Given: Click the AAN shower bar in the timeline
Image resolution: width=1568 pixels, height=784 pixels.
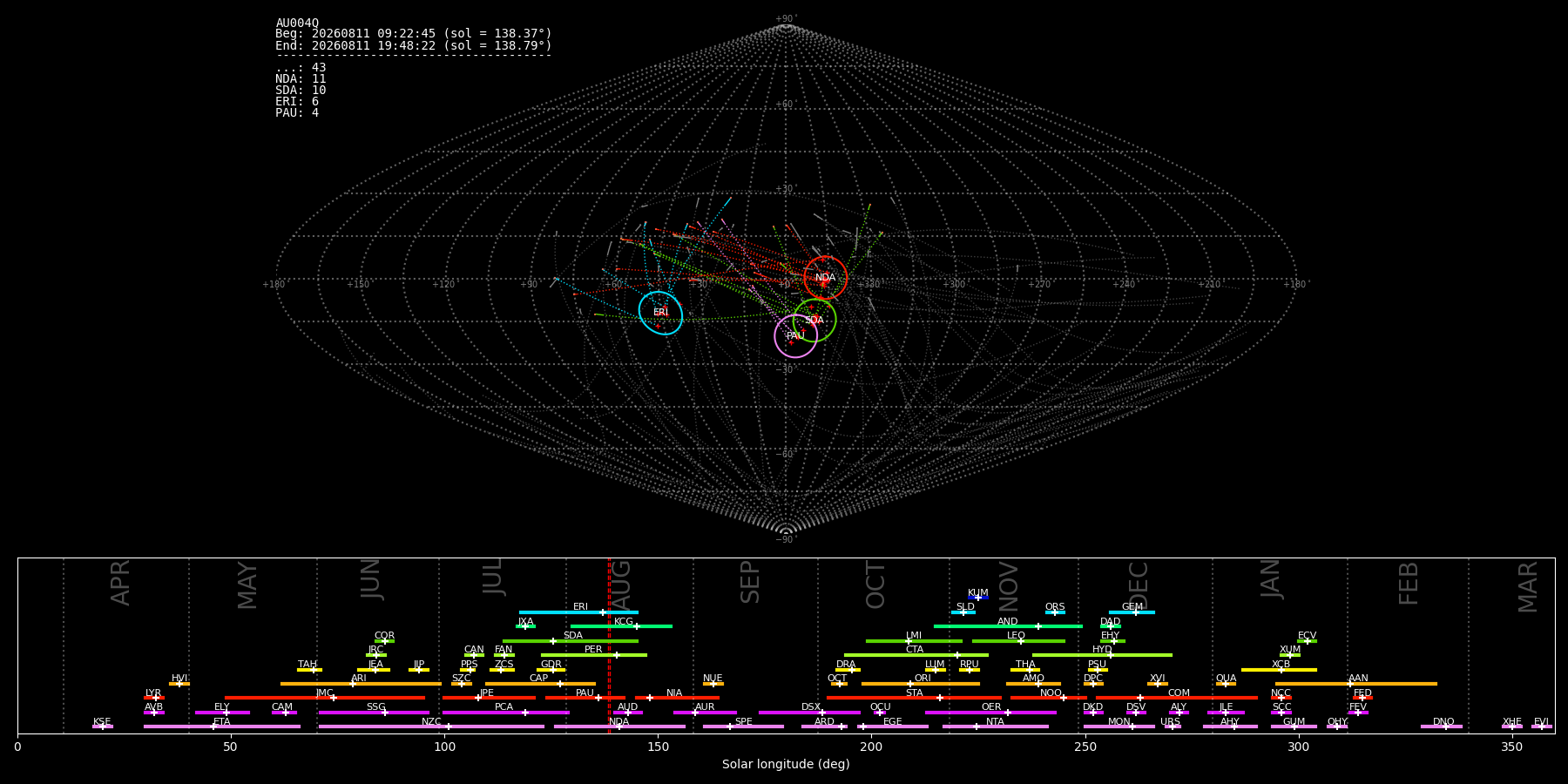Looking at the screenshot, I should [1356, 684].
